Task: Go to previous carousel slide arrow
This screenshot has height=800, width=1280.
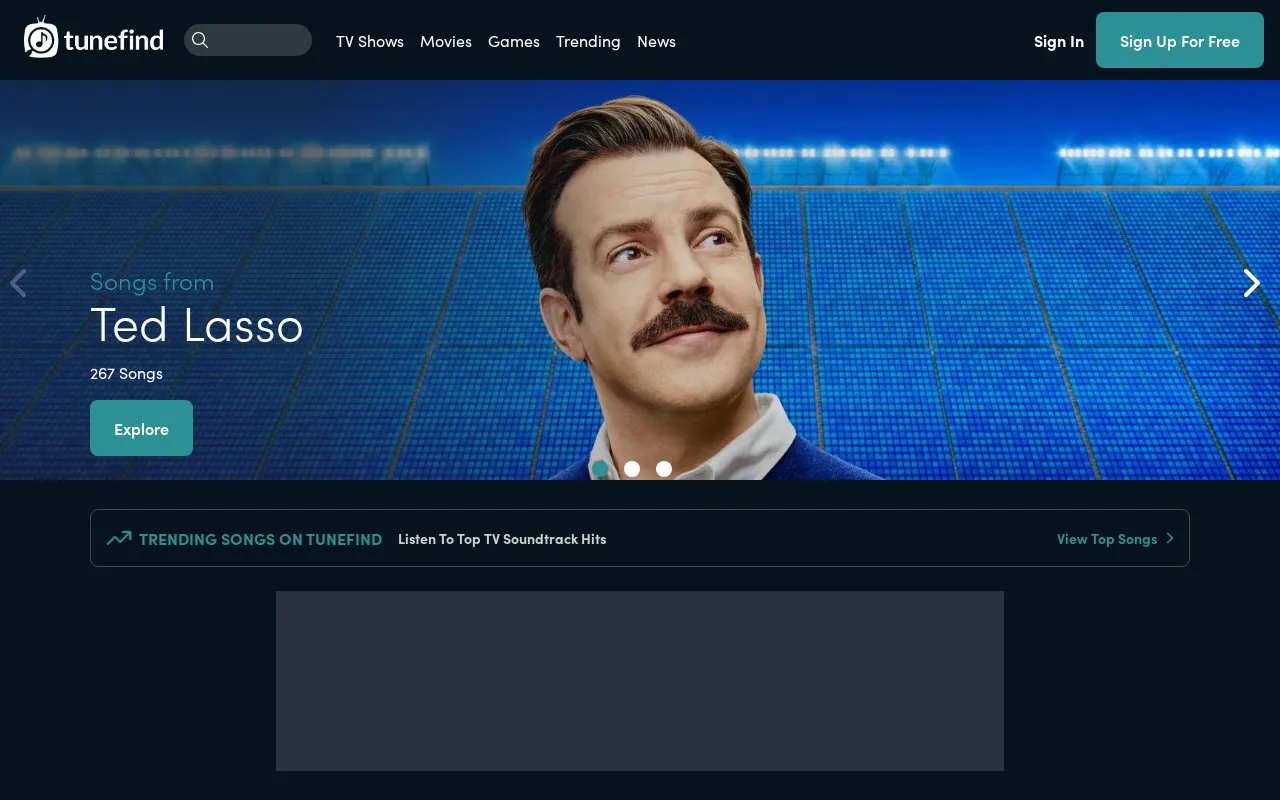Action: pyautogui.click(x=18, y=284)
